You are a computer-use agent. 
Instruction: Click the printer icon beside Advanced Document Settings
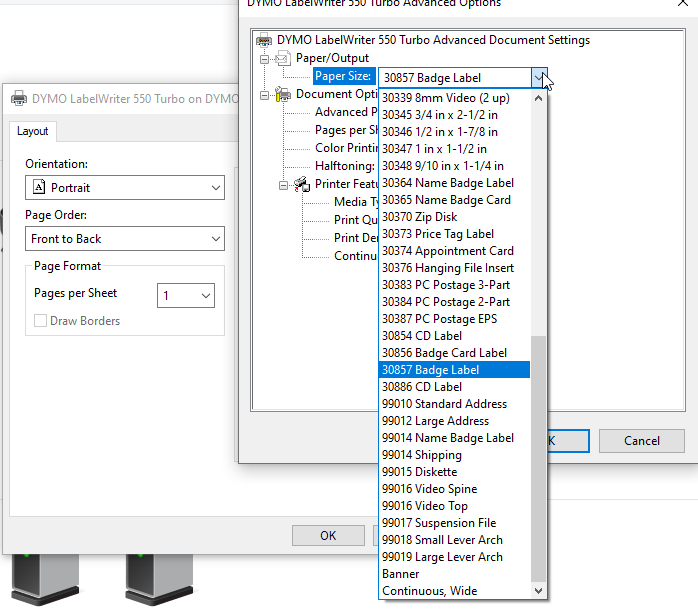pos(264,41)
